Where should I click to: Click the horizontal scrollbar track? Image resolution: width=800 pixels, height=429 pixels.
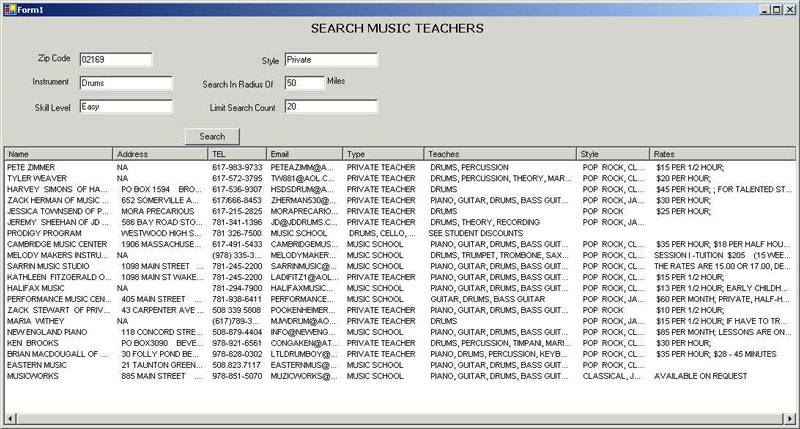point(399,419)
